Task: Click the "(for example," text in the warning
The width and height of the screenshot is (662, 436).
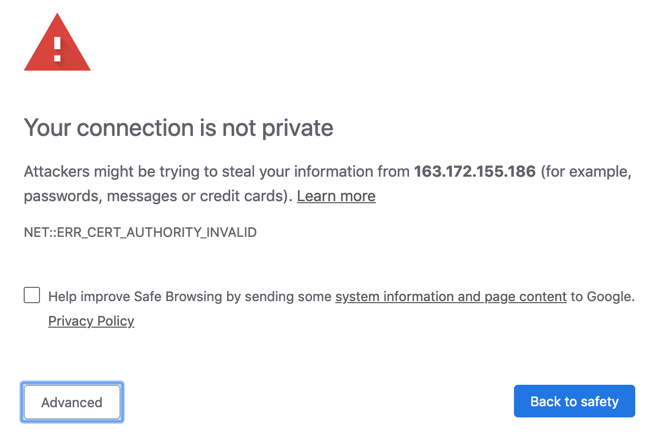Action: point(586,172)
